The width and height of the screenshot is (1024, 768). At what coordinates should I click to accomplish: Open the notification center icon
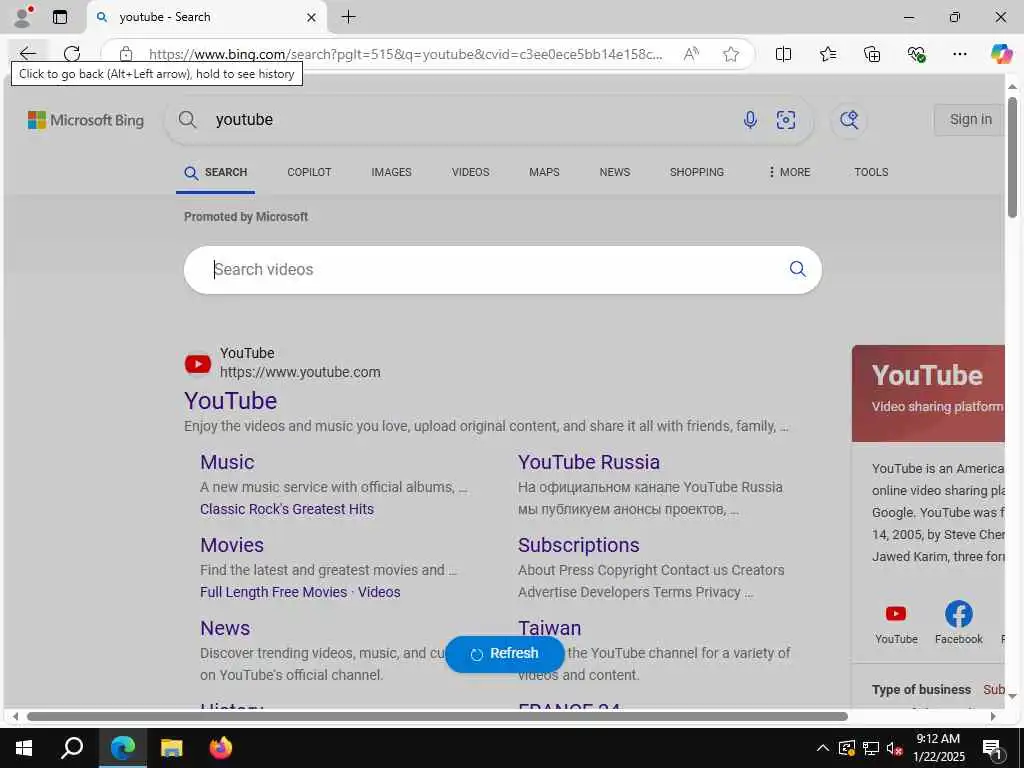(991, 749)
